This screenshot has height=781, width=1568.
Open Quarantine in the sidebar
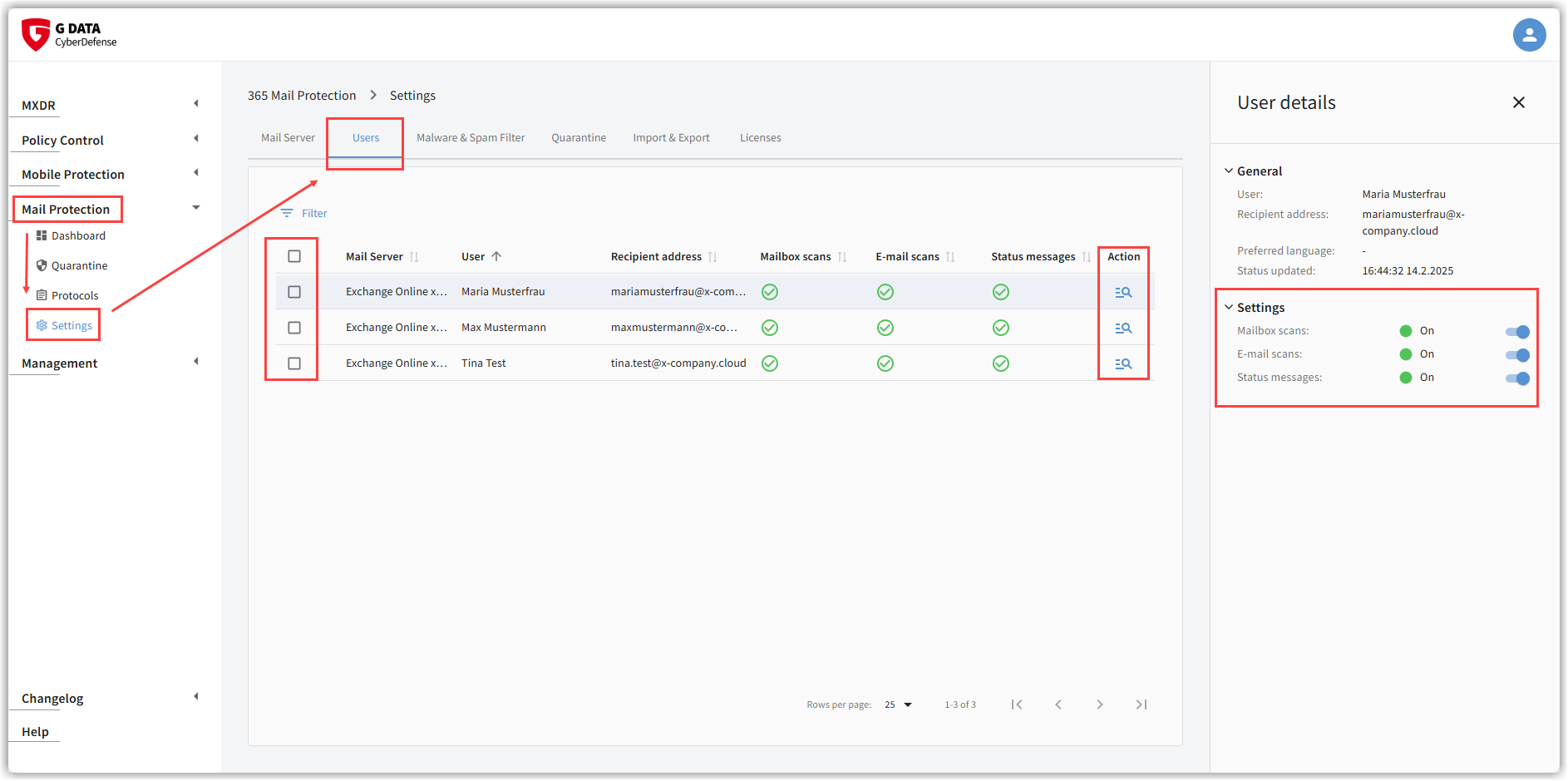click(x=80, y=265)
